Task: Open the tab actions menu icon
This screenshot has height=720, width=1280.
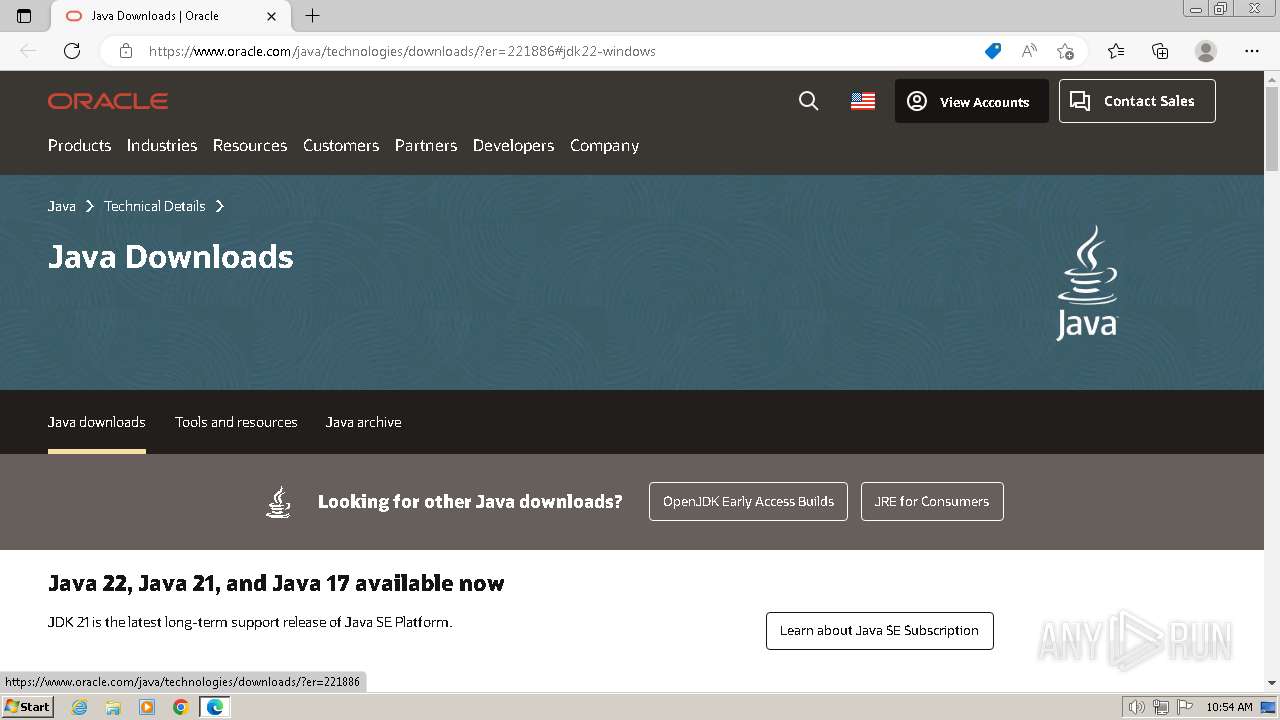Action: pos(24,16)
